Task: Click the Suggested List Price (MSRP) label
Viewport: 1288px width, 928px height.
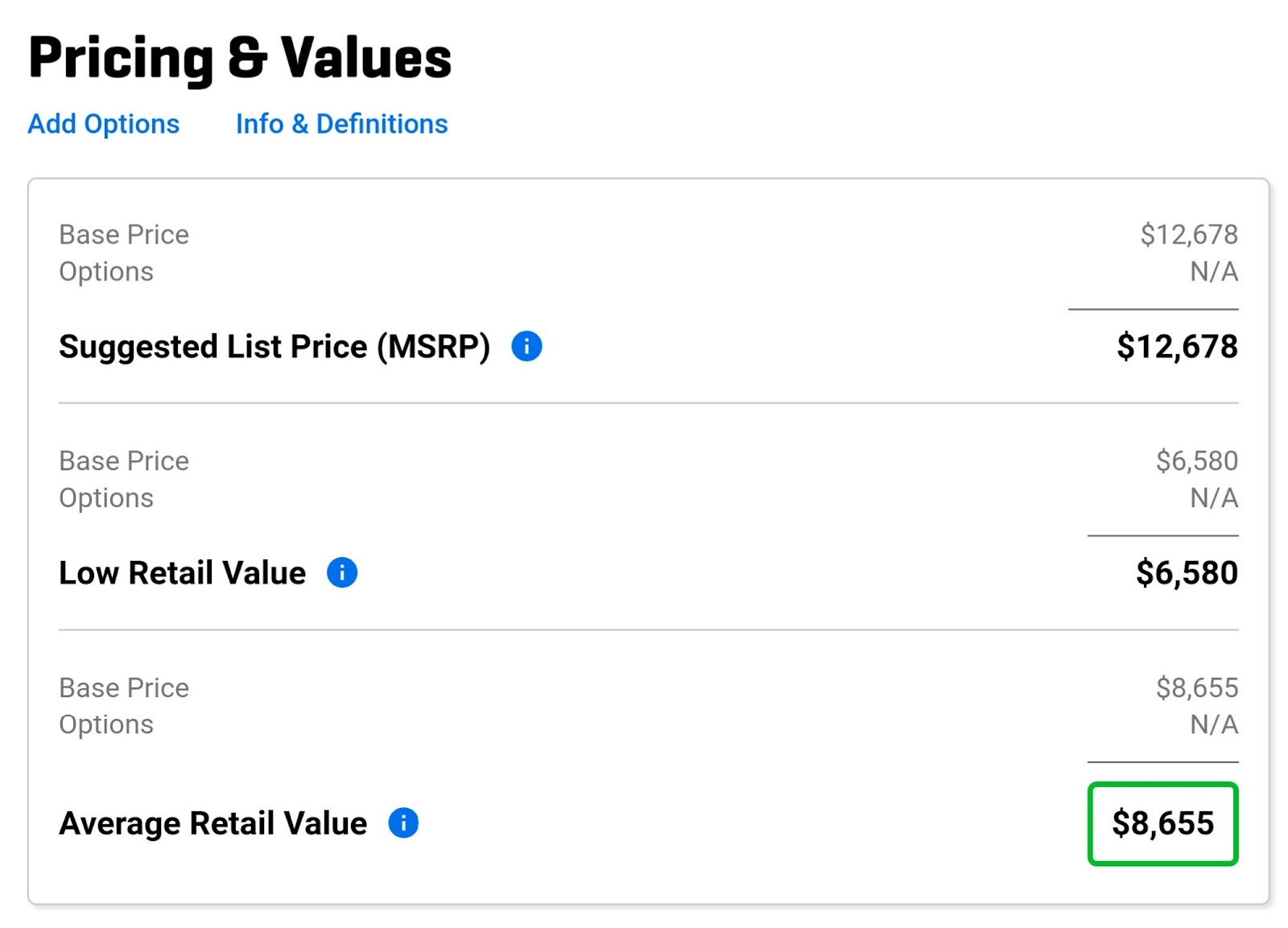Action: pyautogui.click(x=275, y=347)
